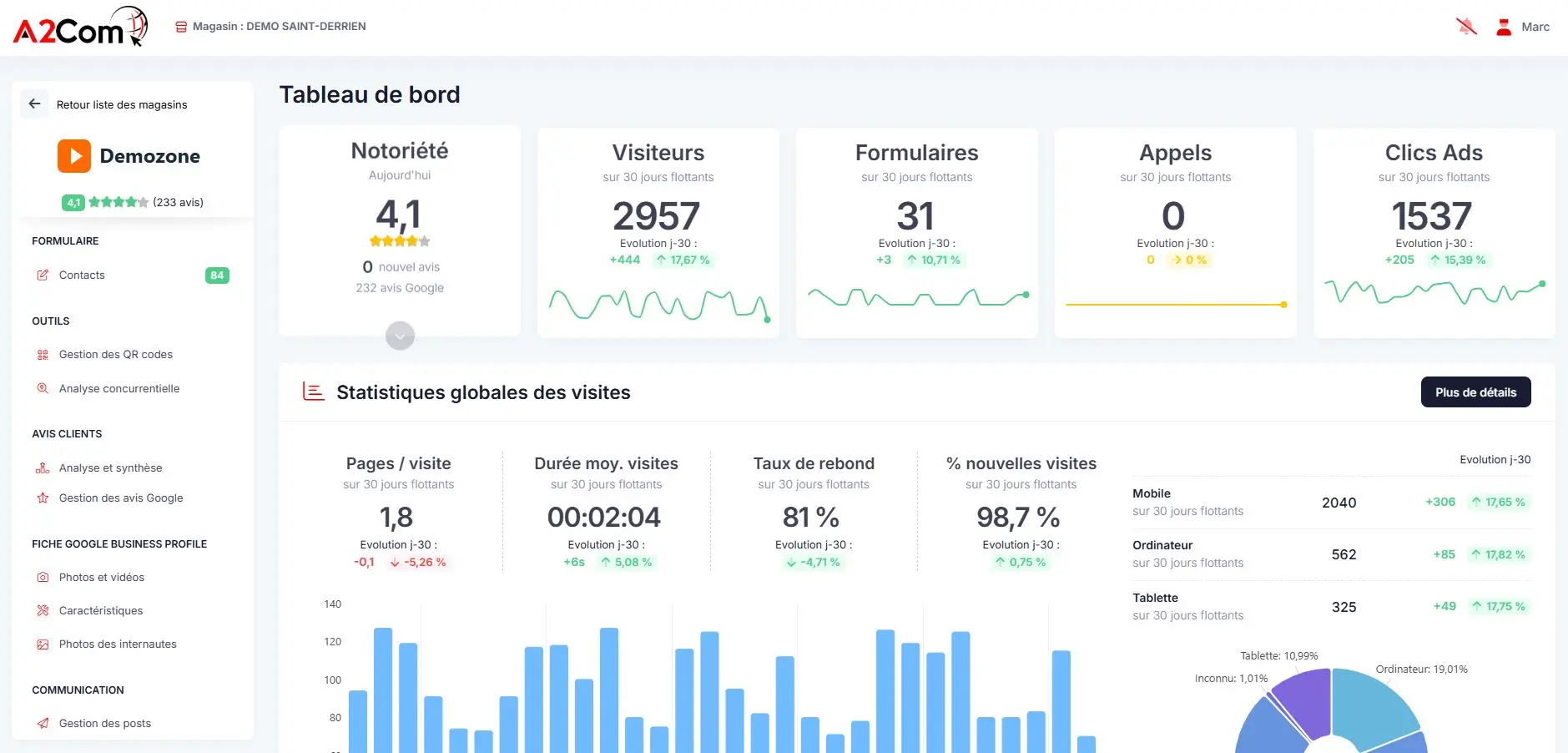Screen dimensions: 1568x753
Task: Click the QR code icon
Action: pos(43,355)
